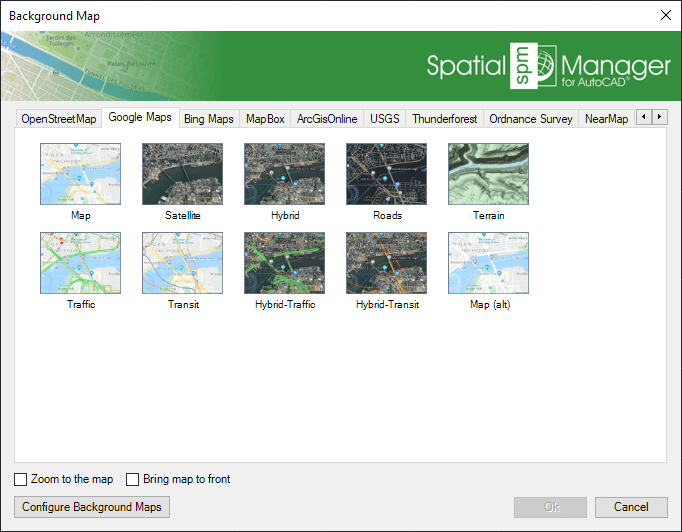Select the Roads map icon
The width and height of the screenshot is (682, 532).
point(386,174)
